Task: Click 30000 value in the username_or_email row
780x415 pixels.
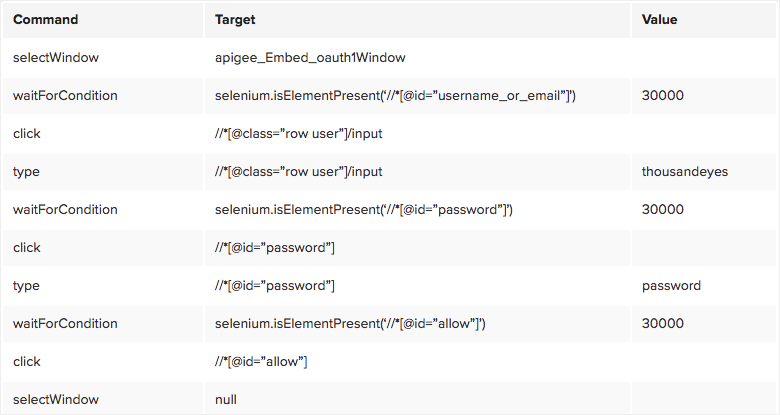Action: [x=663, y=96]
